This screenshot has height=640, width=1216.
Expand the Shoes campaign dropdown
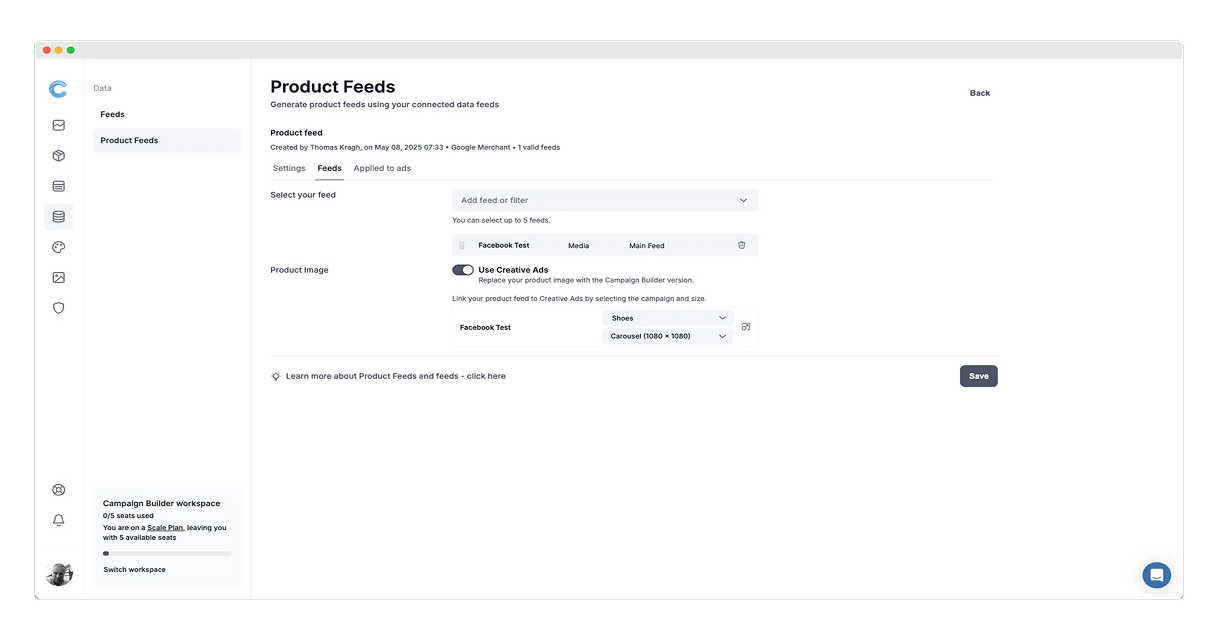pyautogui.click(x=668, y=317)
